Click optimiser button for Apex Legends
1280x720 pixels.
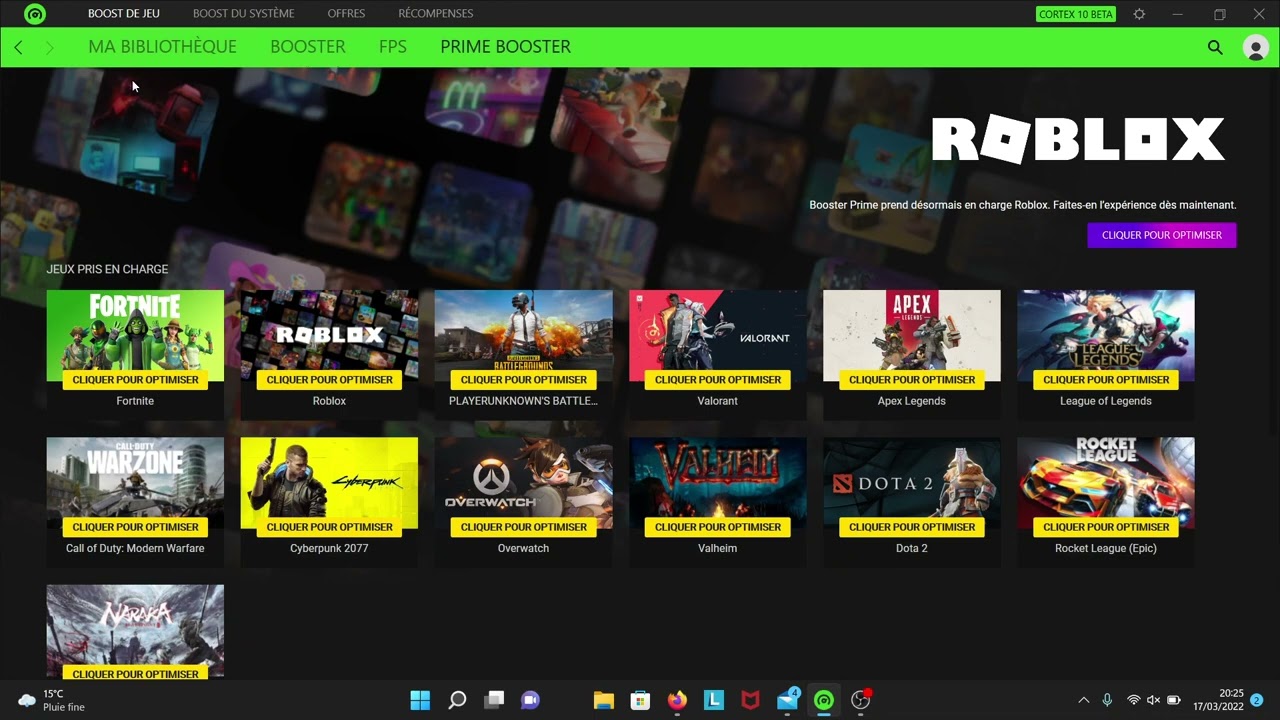pyautogui.click(x=912, y=380)
